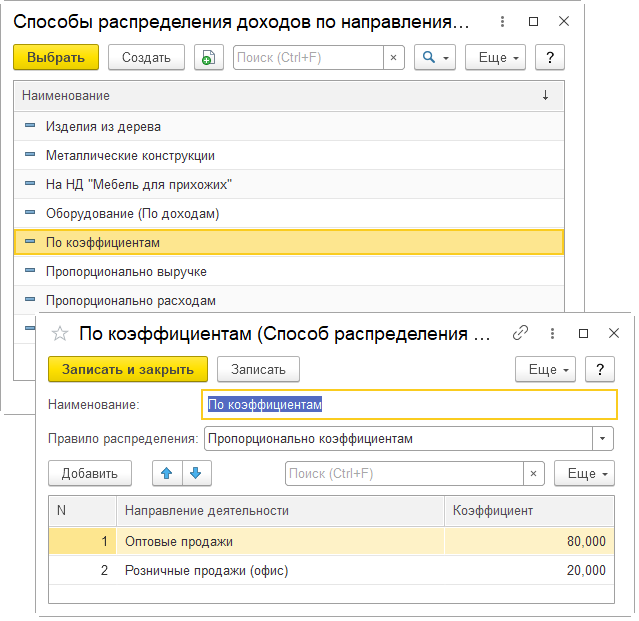The width and height of the screenshot is (639, 621).
Task: Edit coefficient value 20,000
Action: click(529, 570)
